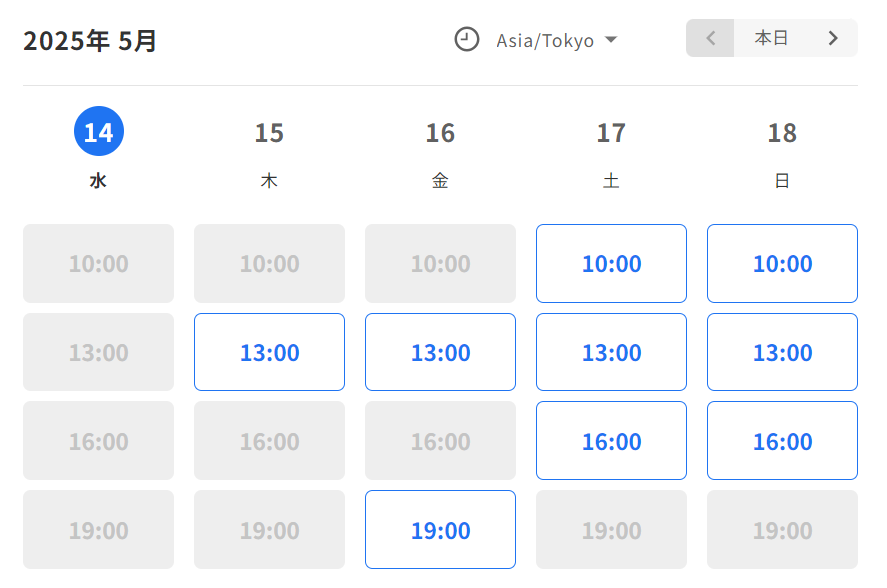Click the 2025年 5月 month heading
887x588 pixels.
point(89,41)
